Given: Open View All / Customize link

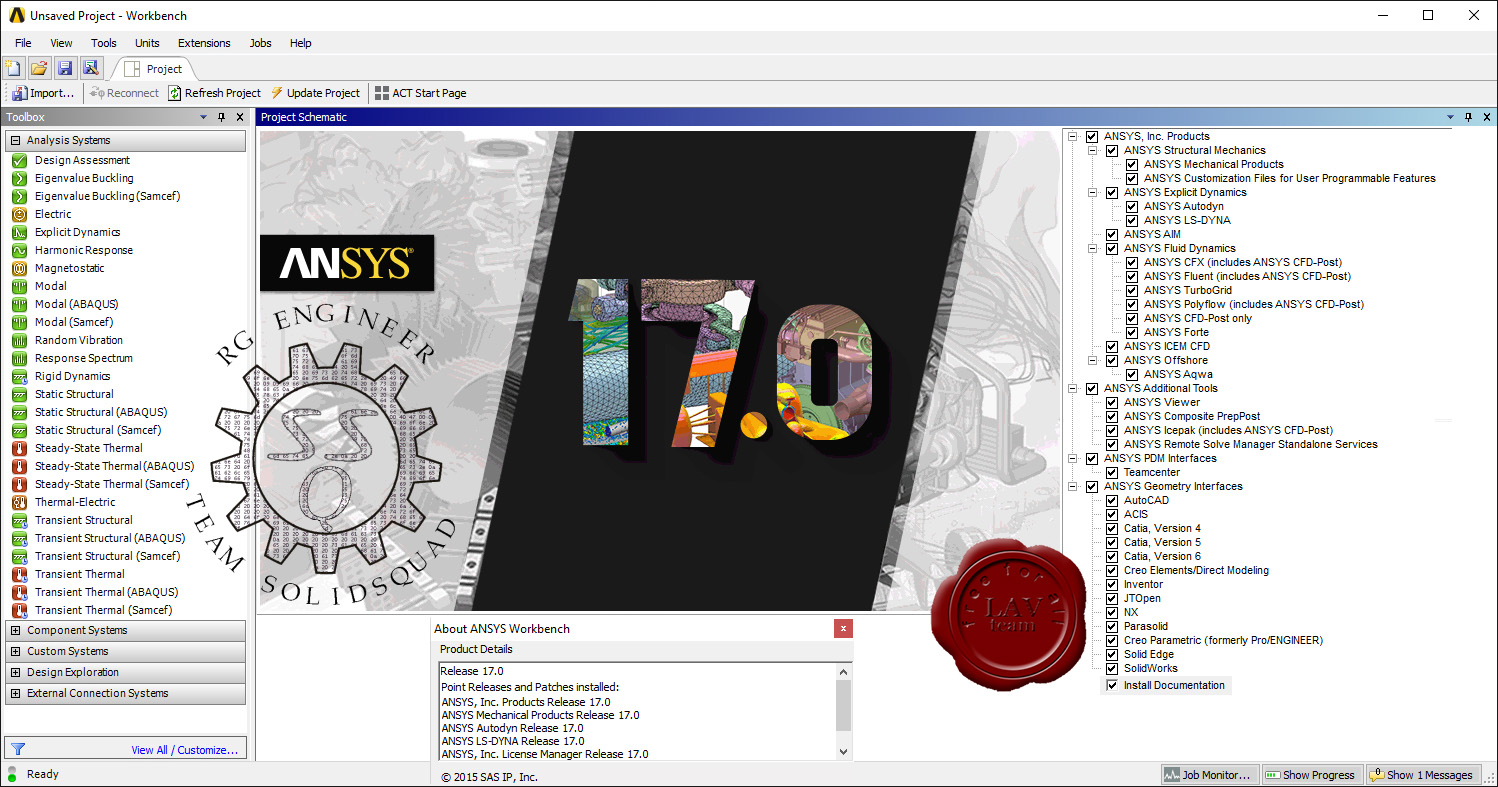Looking at the screenshot, I should coord(184,750).
